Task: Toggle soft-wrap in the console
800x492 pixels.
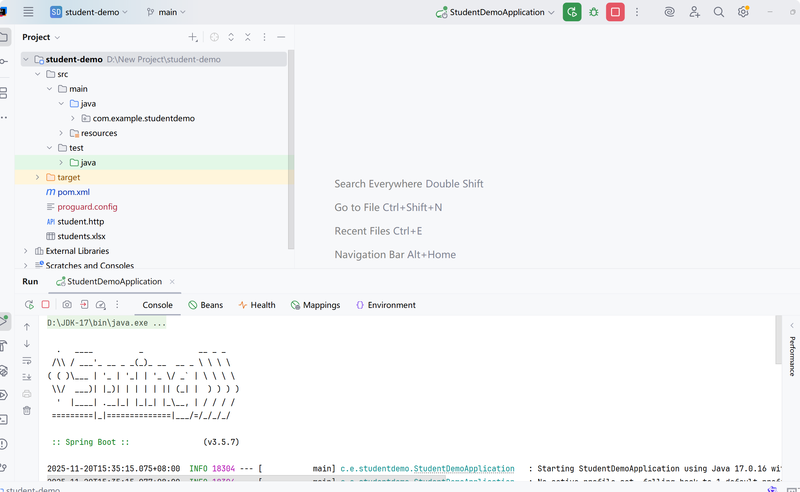Action: coord(27,360)
